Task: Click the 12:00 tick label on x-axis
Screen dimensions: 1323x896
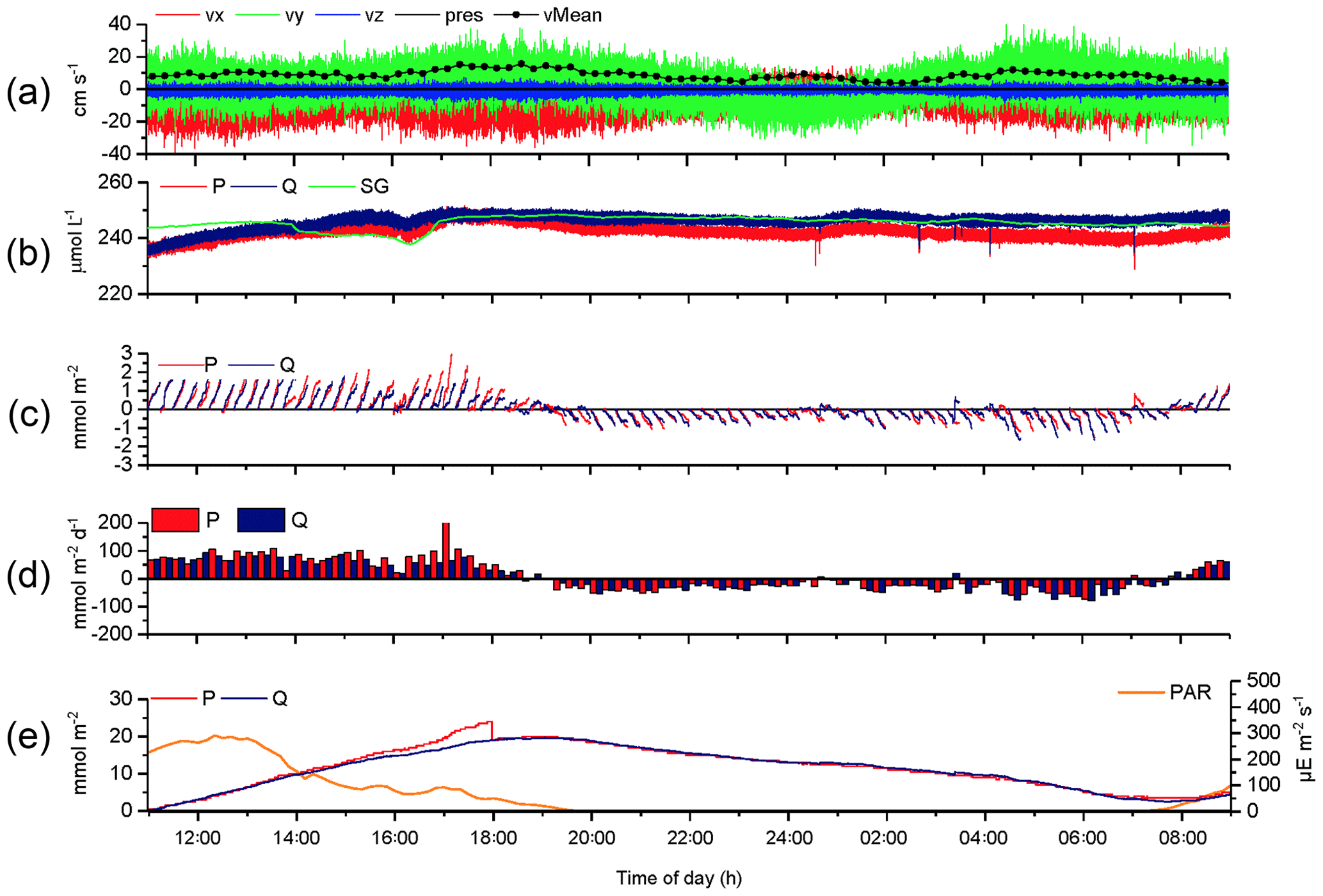Action: [198, 838]
